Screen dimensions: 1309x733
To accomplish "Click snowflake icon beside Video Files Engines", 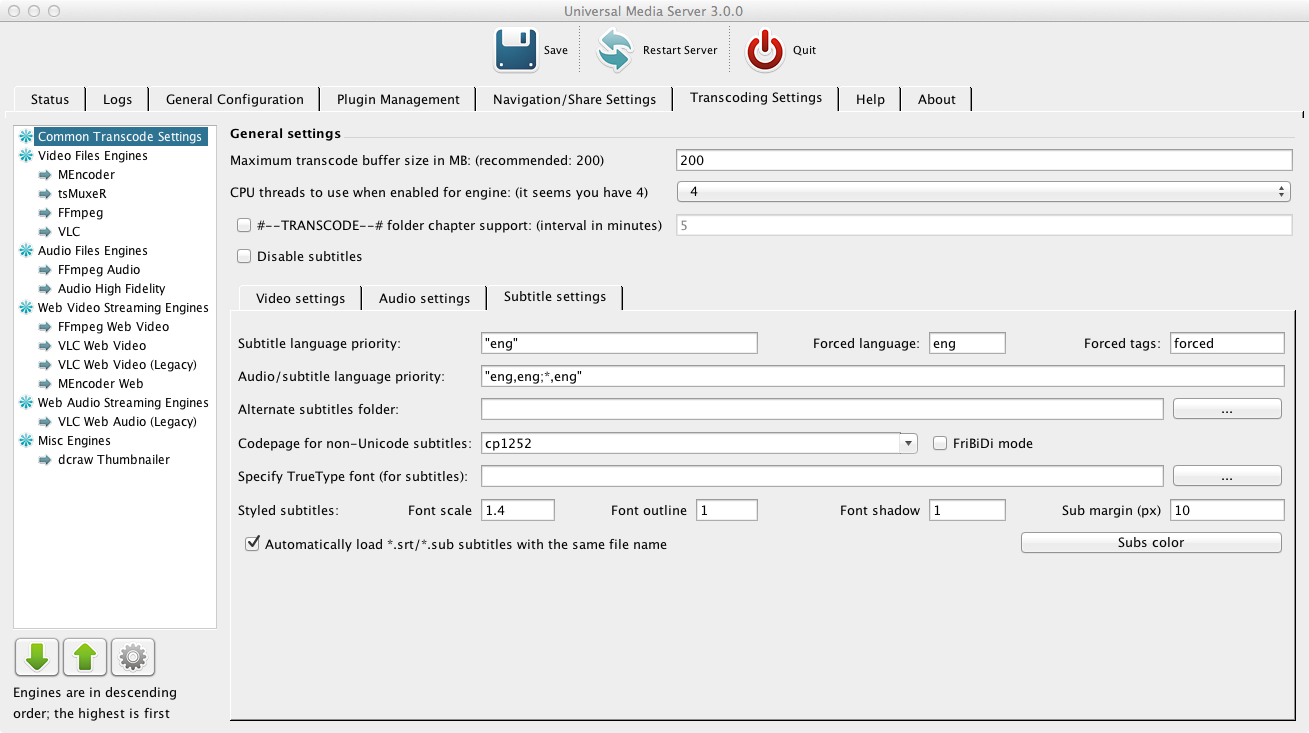I will tap(26, 156).
